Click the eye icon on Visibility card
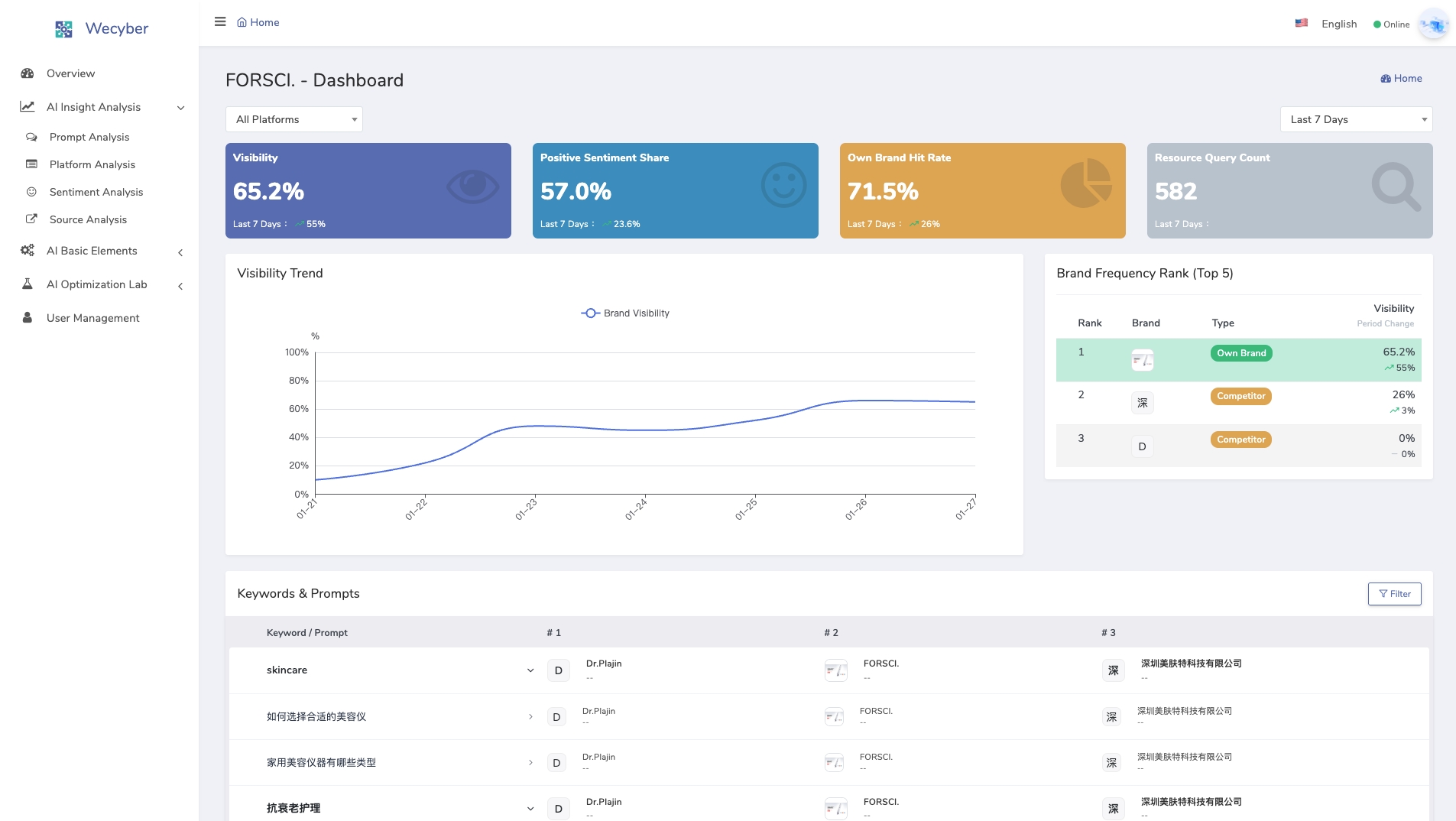The width and height of the screenshot is (1456, 821). tap(472, 186)
